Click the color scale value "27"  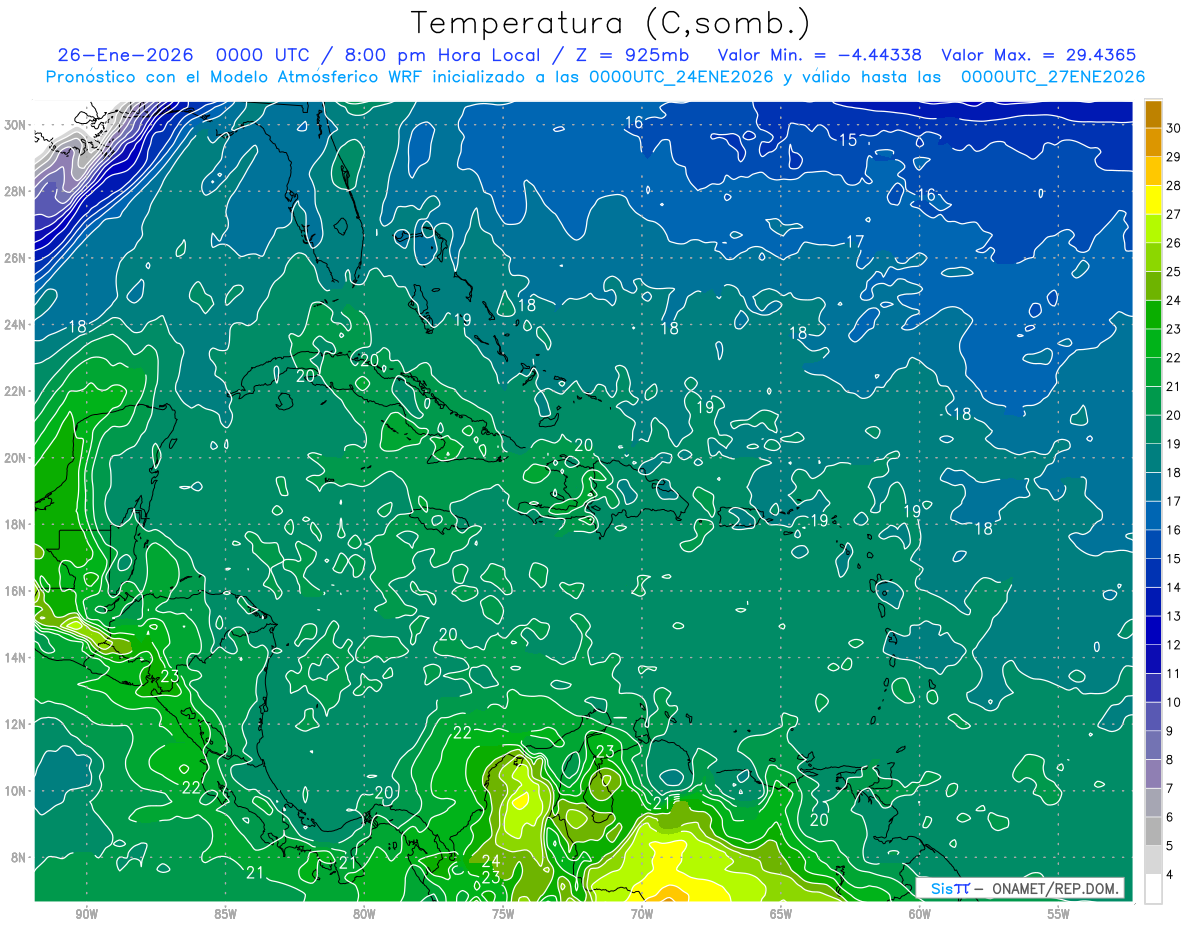[1174, 214]
